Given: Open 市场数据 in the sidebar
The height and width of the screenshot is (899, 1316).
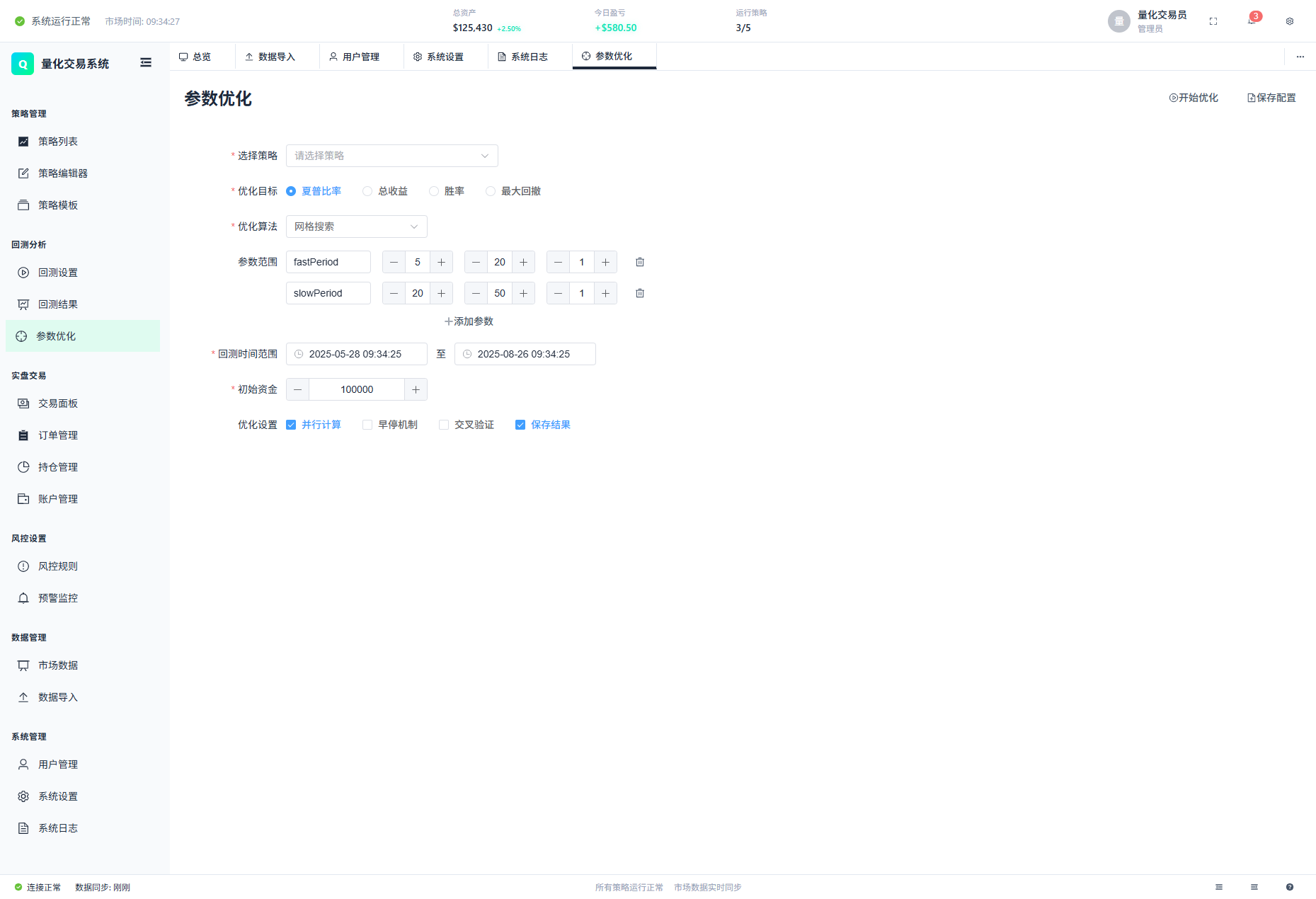Looking at the screenshot, I should [x=83, y=665].
